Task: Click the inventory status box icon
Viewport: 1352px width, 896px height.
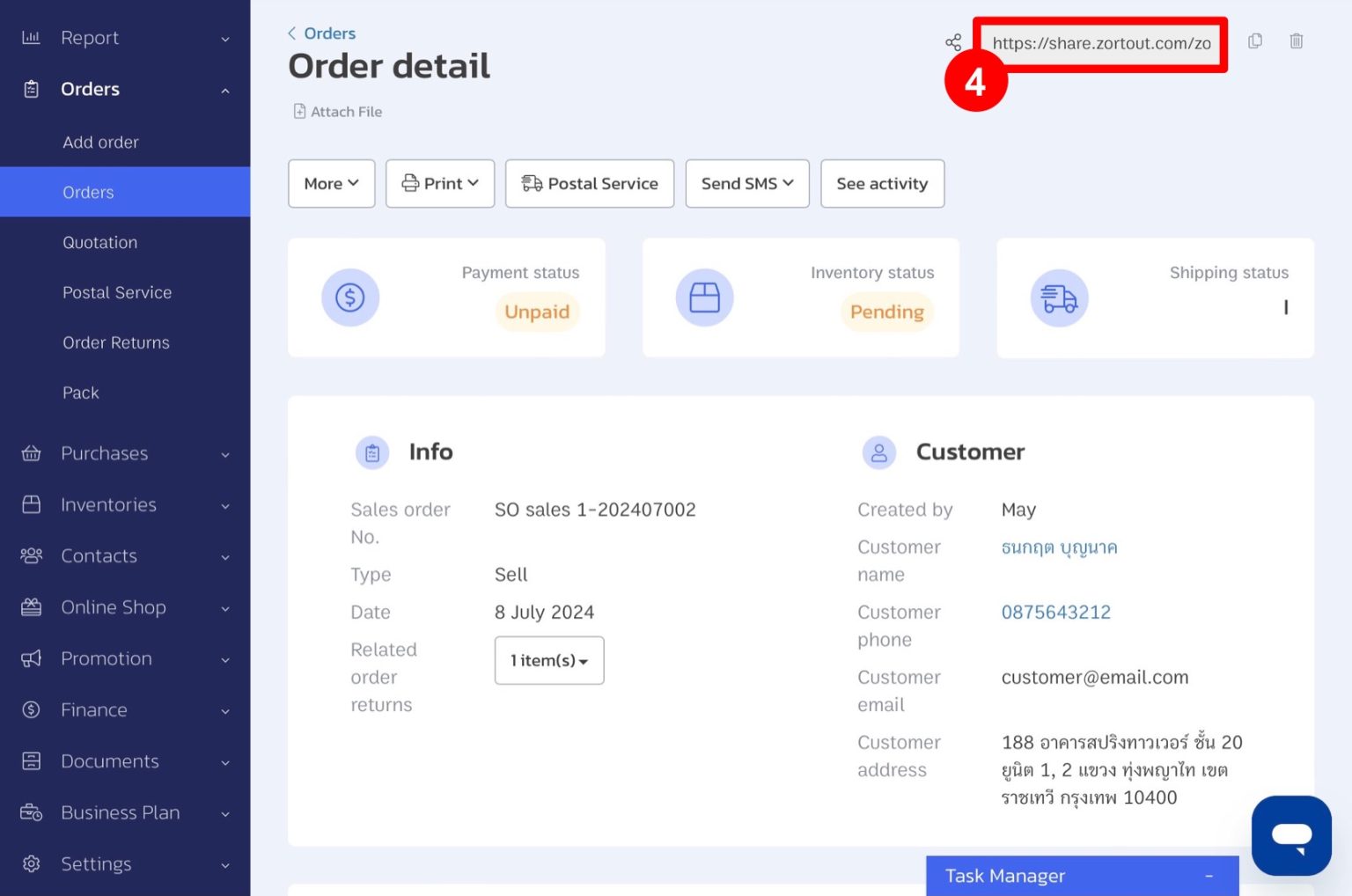Action: (x=704, y=297)
